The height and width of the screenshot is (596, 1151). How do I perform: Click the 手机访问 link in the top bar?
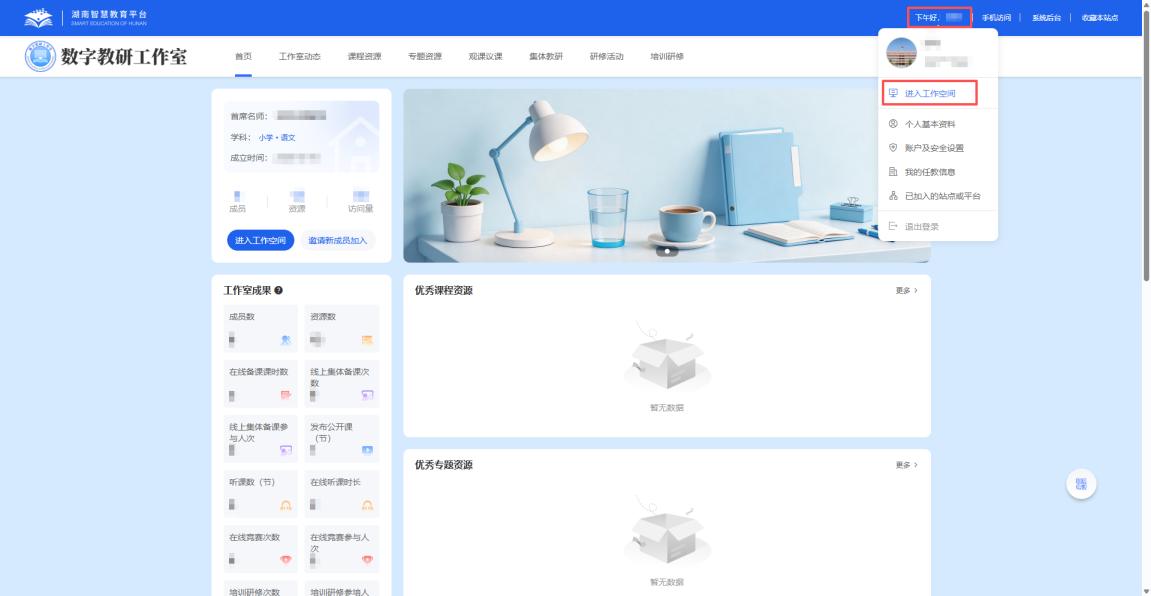tap(996, 18)
